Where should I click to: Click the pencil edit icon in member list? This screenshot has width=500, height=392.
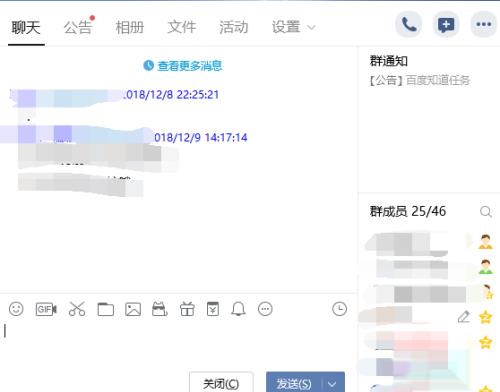point(464,317)
